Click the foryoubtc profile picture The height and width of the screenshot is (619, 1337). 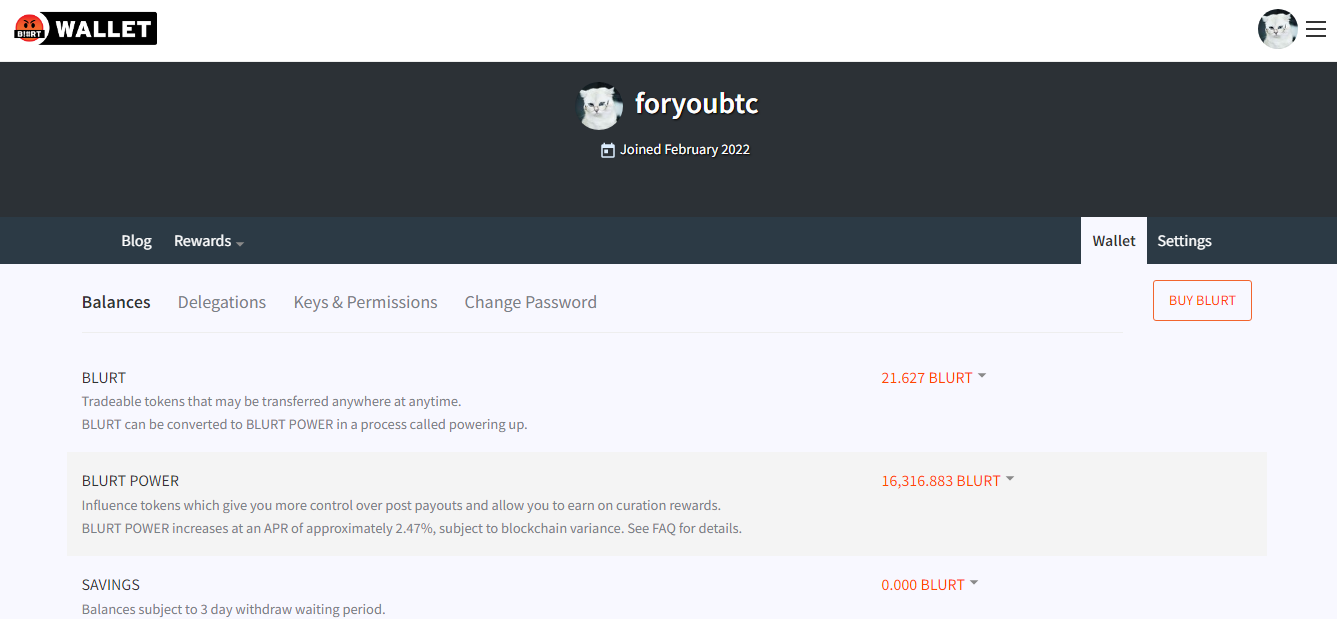[x=600, y=106]
